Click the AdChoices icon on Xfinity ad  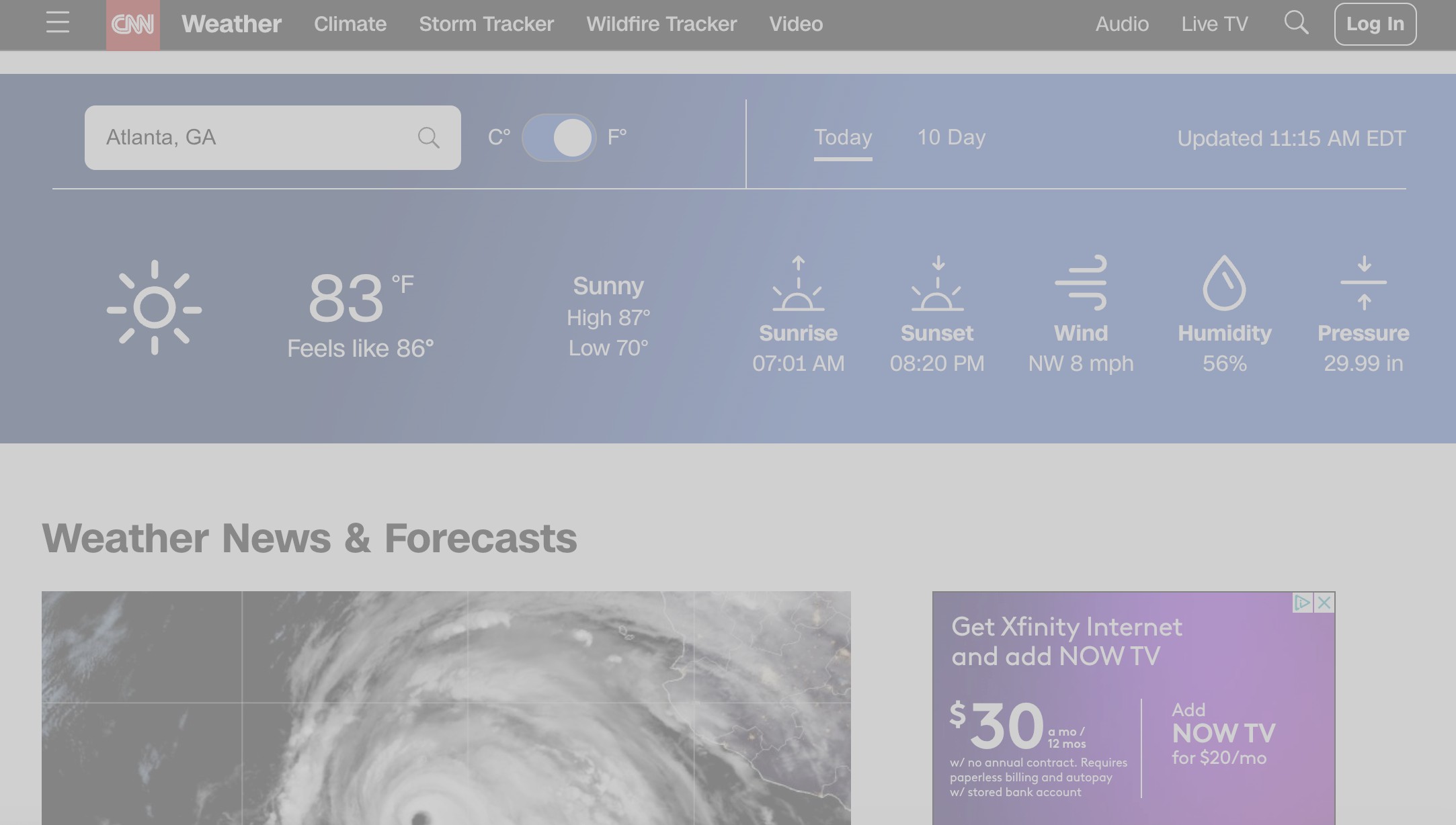pos(1302,603)
